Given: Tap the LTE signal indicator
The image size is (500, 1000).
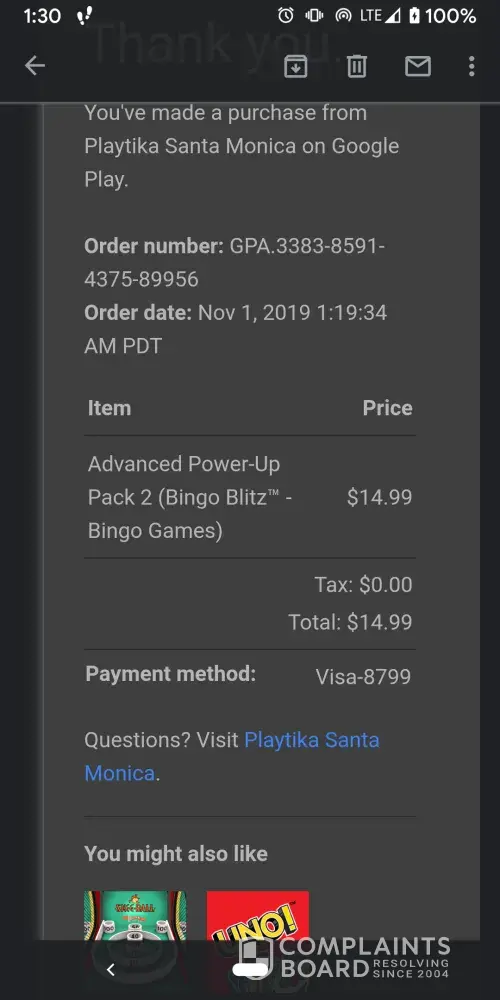Looking at the screenshot, I should [379, 15].
